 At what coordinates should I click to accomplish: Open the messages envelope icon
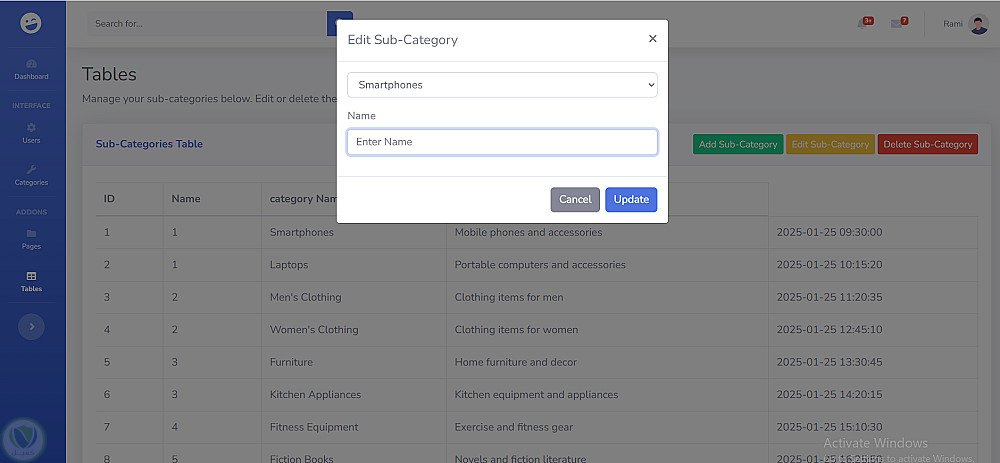(x=897, y=24)
